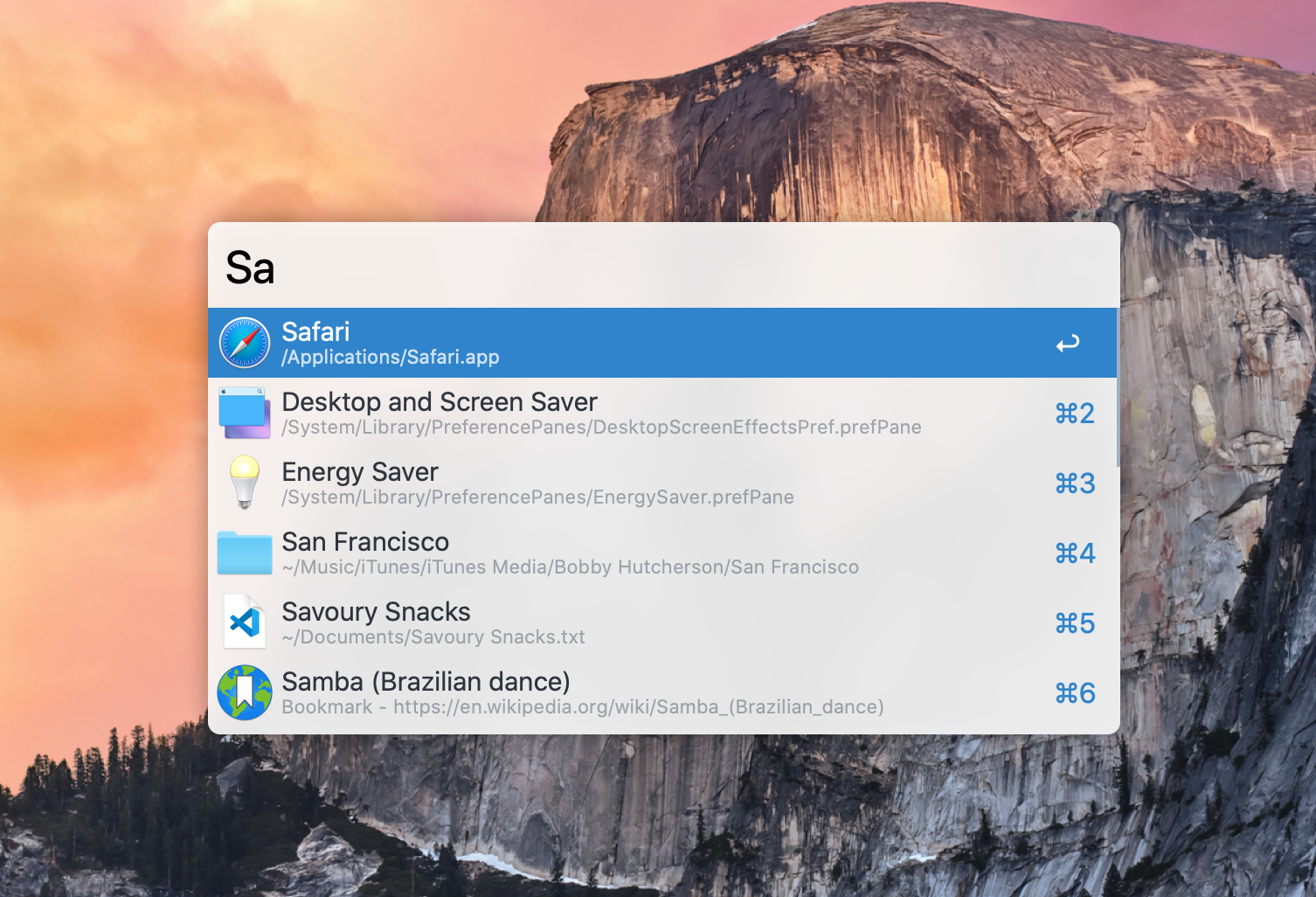Open the 'Safari' result title
1316x897 pixels.
tap(315, 331)
